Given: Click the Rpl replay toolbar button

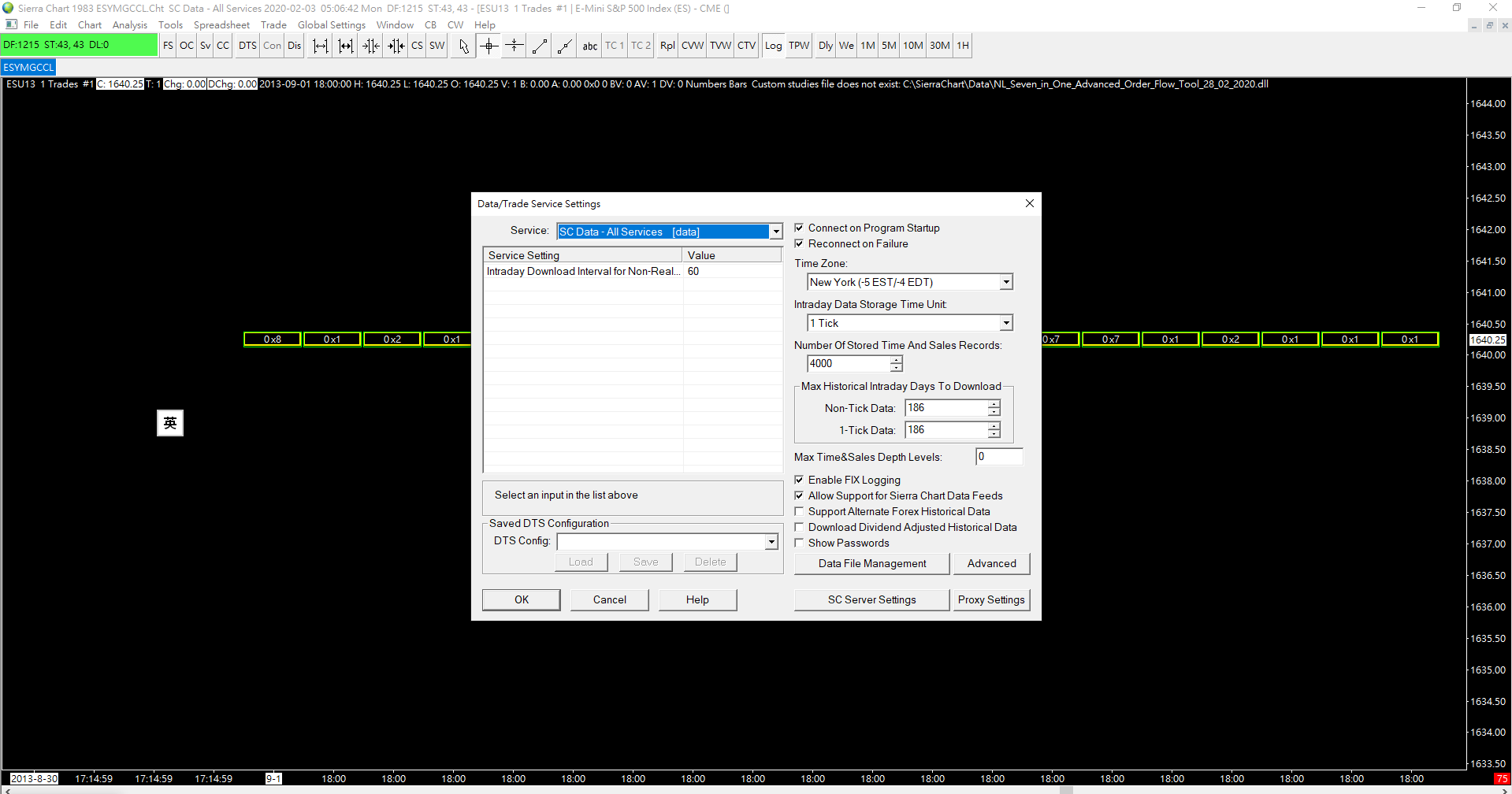Looking at the screenshot, I should [667, 46].
